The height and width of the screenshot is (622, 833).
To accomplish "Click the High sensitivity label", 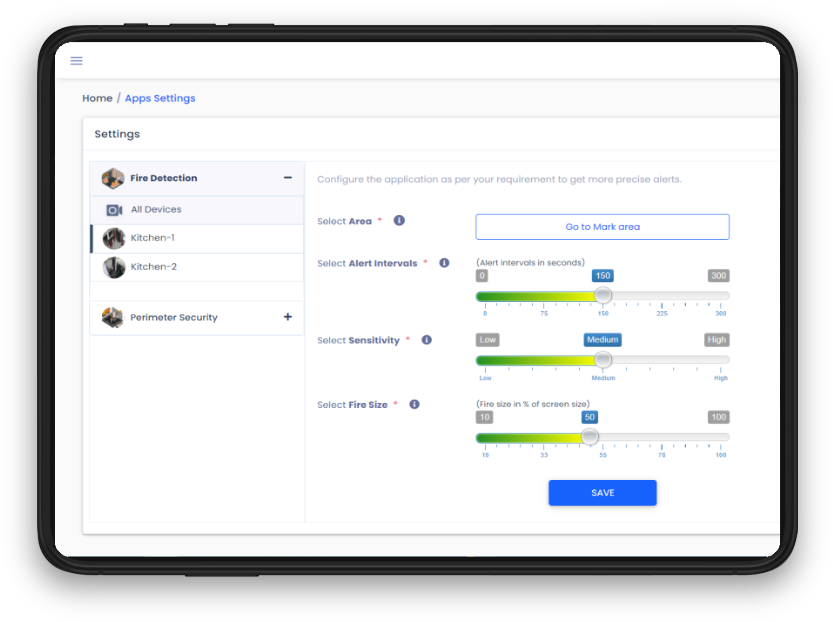I will [717, 340].
